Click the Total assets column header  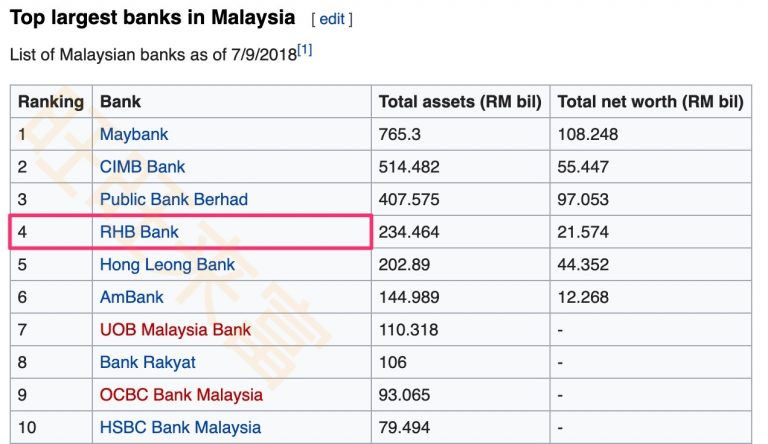point(459,102)
